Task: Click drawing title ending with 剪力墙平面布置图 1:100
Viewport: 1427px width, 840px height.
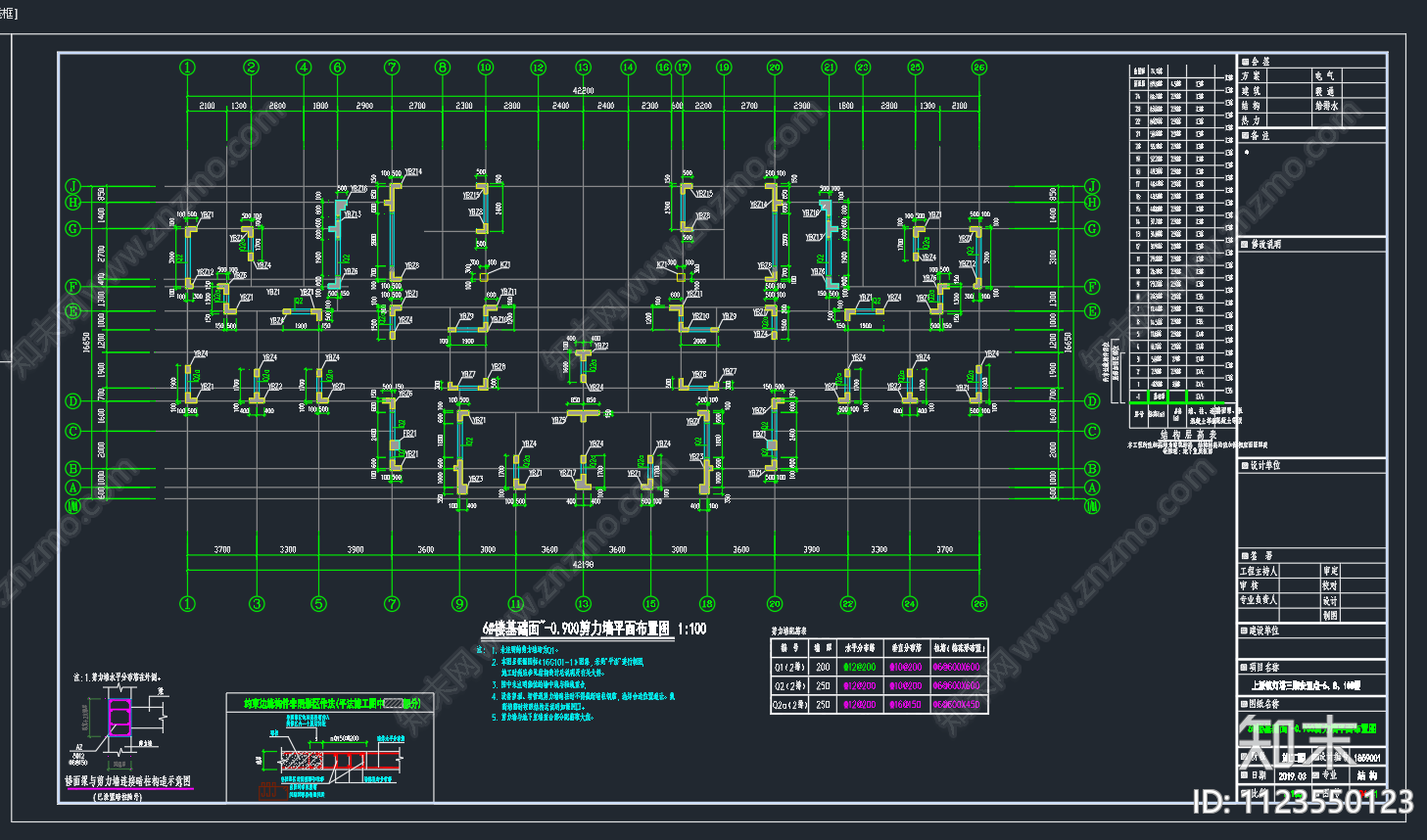Action: click(x=595, y=630)
